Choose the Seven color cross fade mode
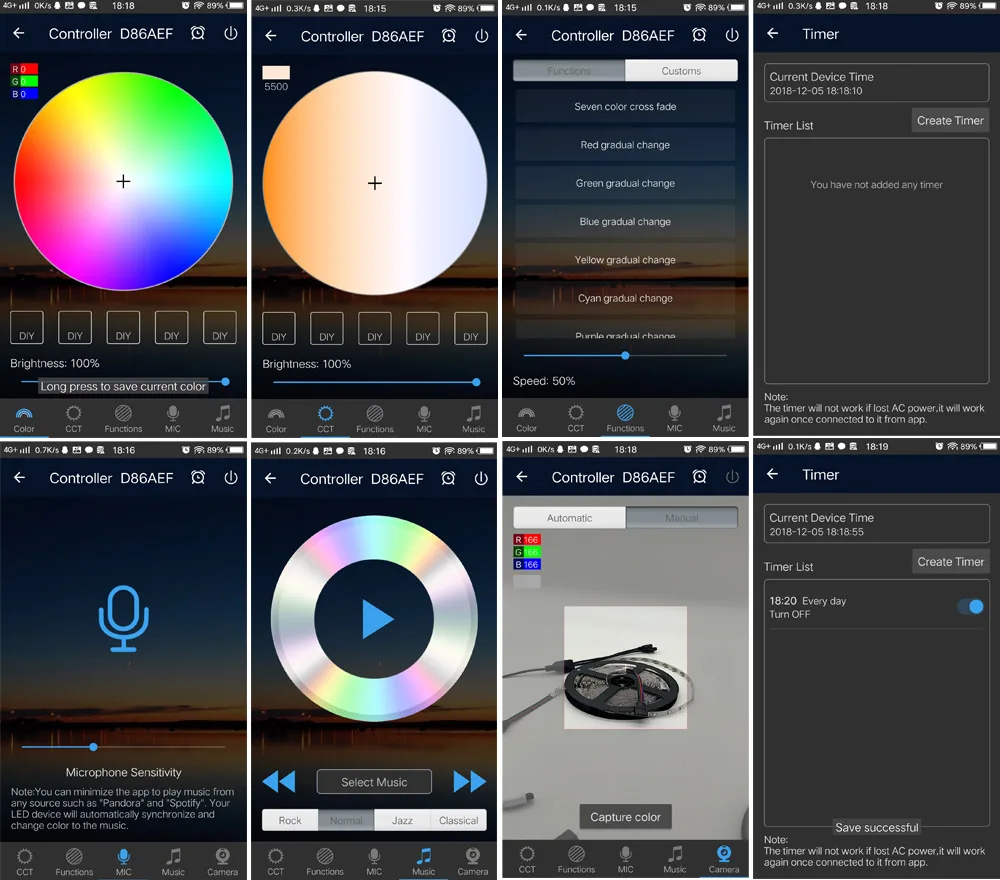1000x880 pixels. point(625,106)
